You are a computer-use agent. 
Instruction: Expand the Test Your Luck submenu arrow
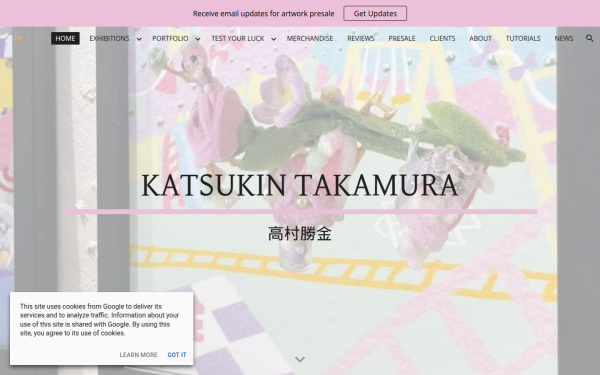(x=274, y=39)
